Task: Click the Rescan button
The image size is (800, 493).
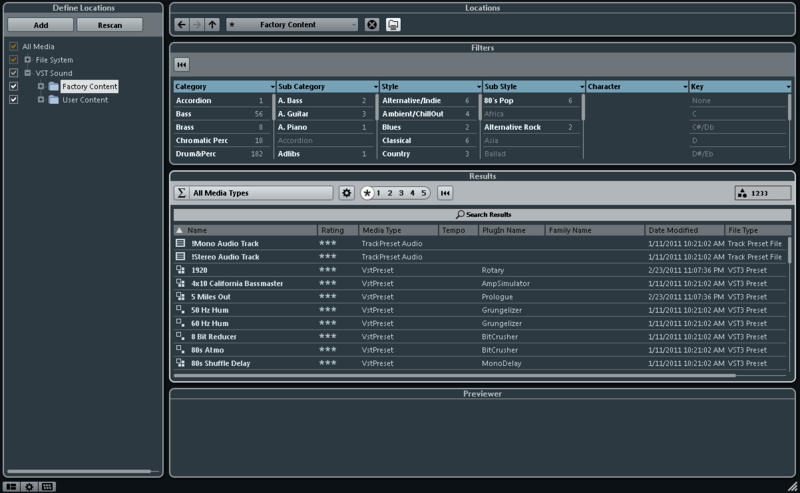Action: pyautogui.click(x=110, y=25)
